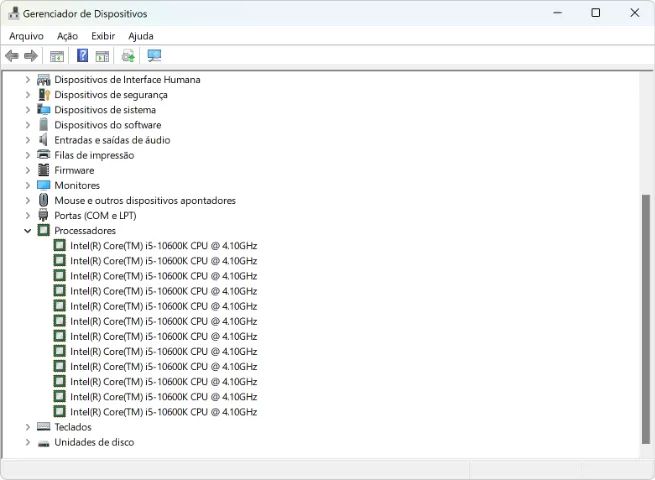Click the Update driver toolbar icon
655x480 pixels.
pyautogui.click(x=128, y=56)
